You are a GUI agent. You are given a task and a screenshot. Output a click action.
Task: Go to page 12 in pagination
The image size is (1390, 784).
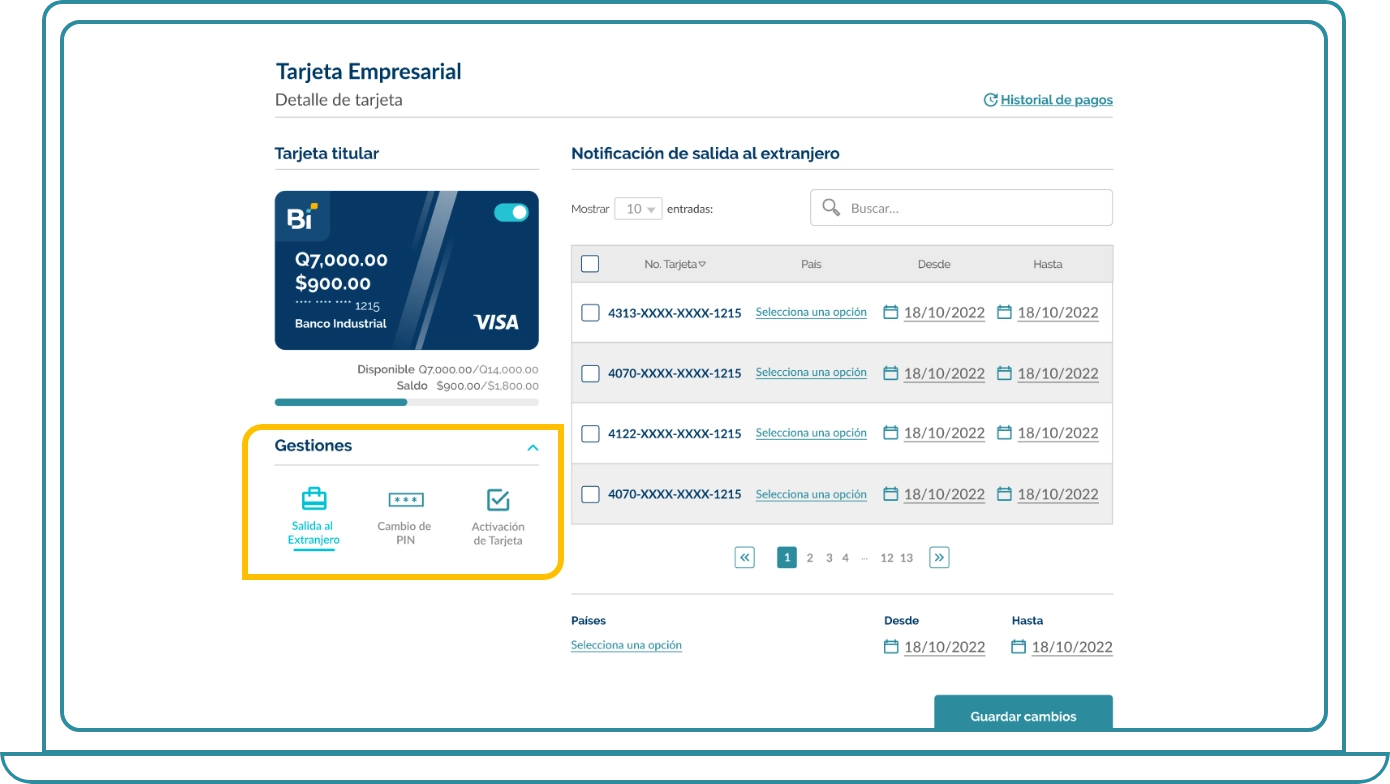(887, 558)
